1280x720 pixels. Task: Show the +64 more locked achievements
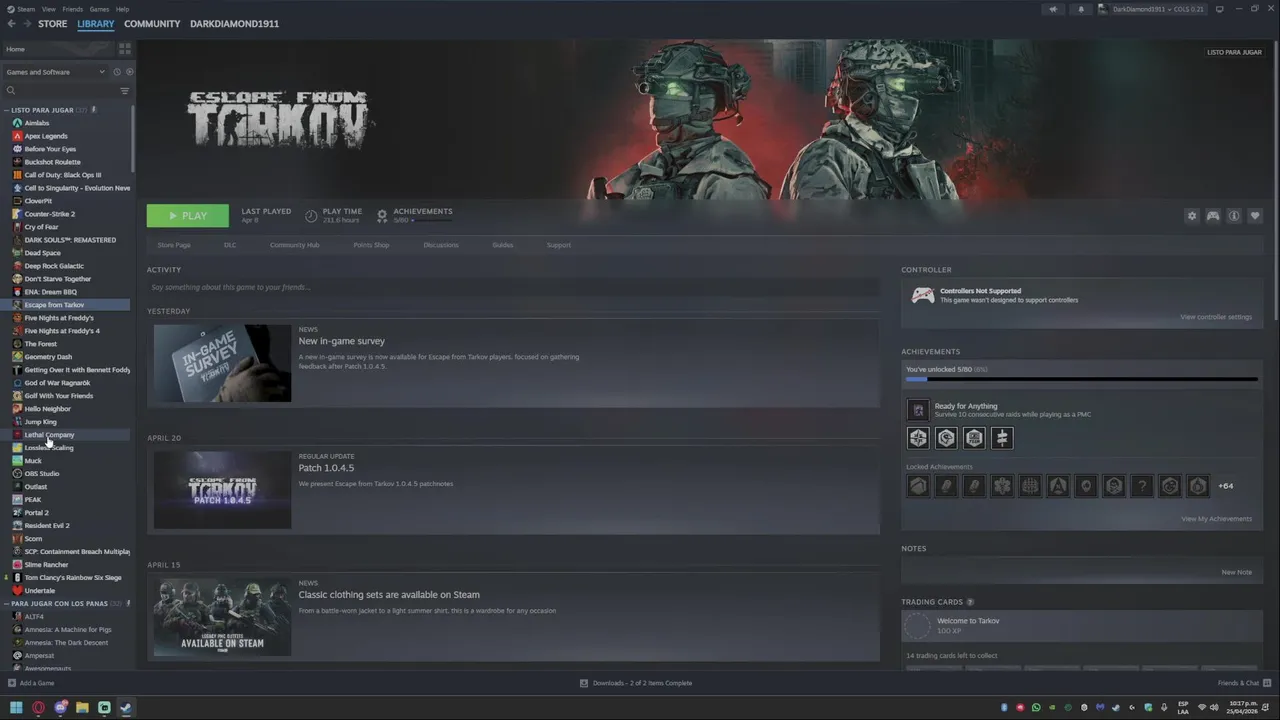pos(1225,486)
